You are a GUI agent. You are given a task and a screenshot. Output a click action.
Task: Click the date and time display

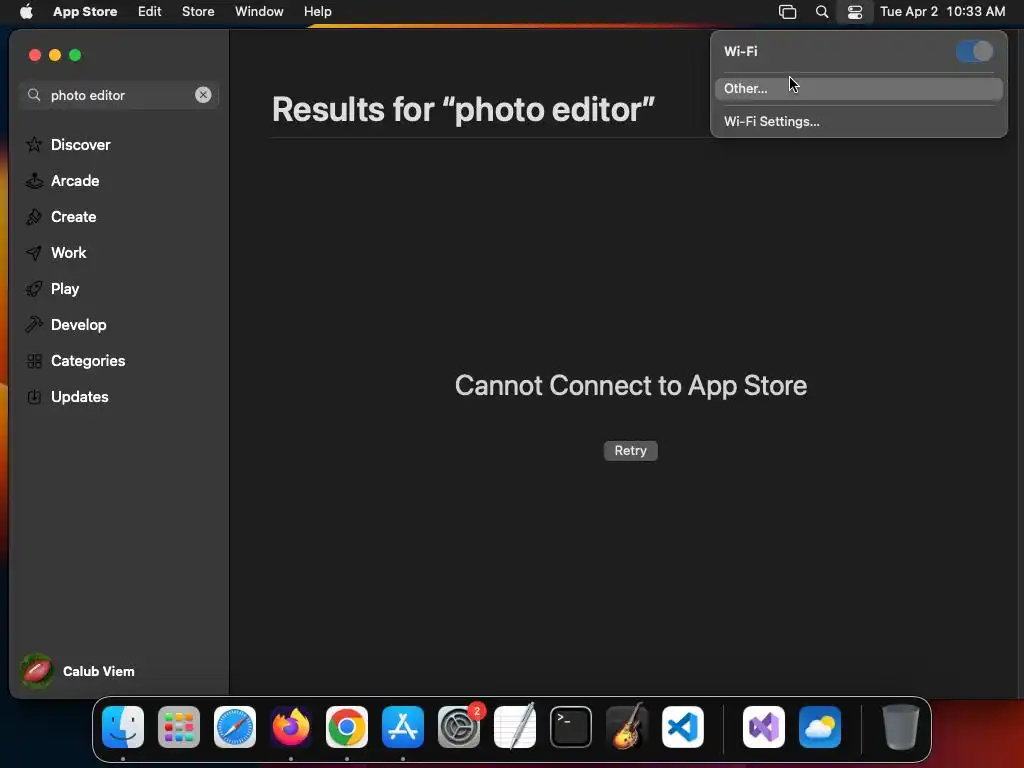942,11
